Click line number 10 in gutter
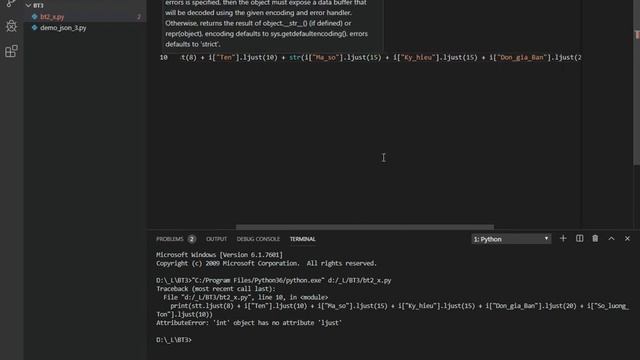Viewport: 640px width, 360px height. [164, 58]
